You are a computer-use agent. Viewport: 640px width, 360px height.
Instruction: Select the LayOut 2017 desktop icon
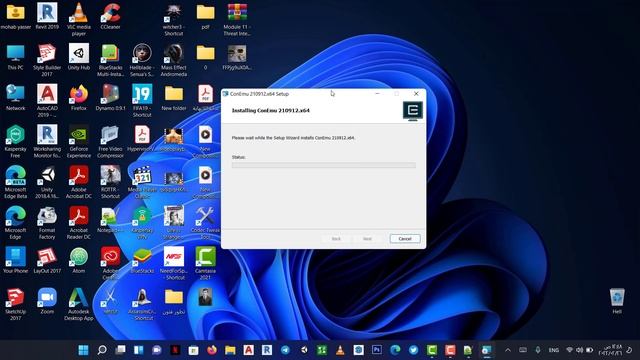pyautogui.click(x=47, y=260)
